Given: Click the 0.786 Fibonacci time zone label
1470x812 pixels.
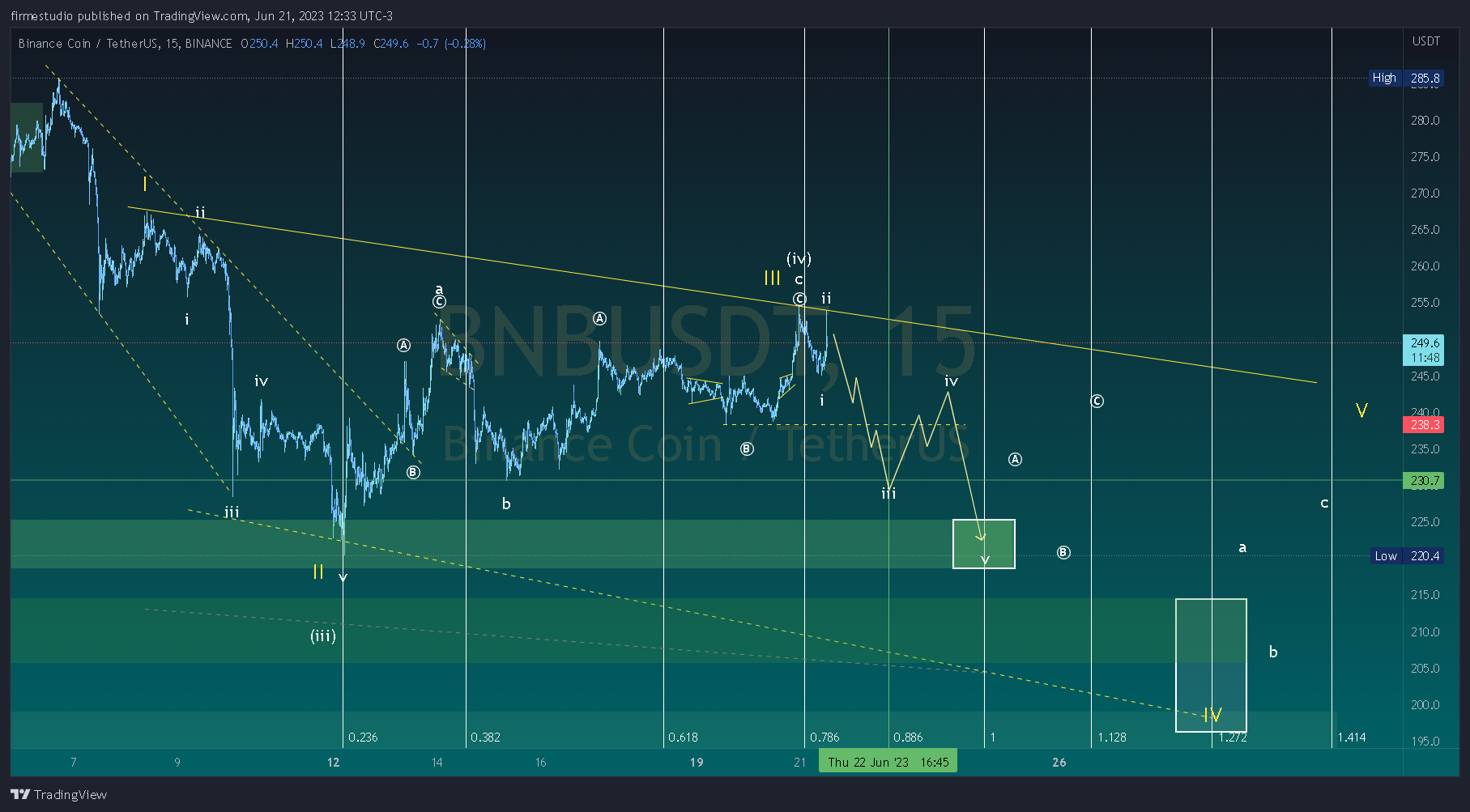Looking at the screenshot, I should pyautogui.click(x=824, y=738).
